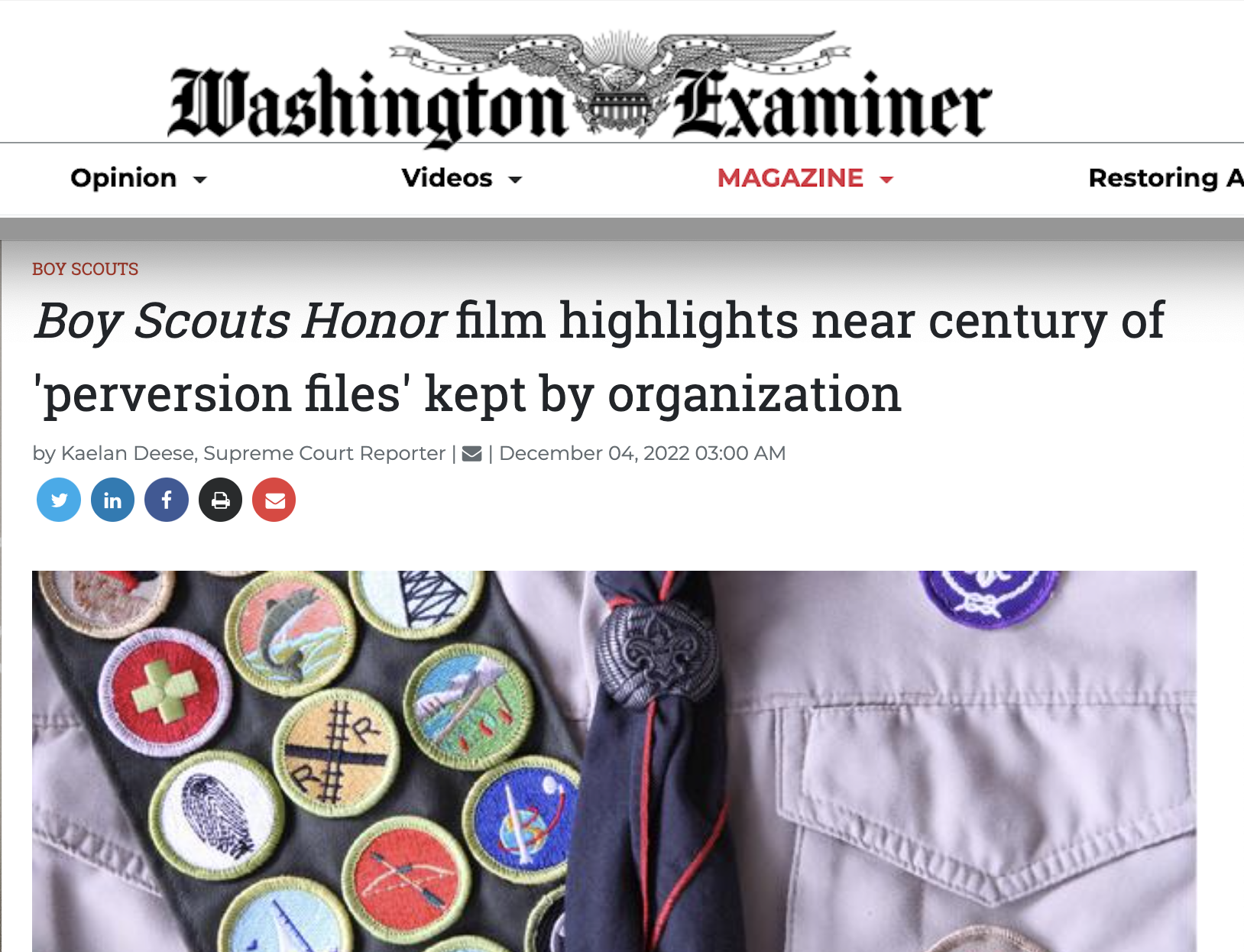Open the Opinion menu

[x=123, y=178]
